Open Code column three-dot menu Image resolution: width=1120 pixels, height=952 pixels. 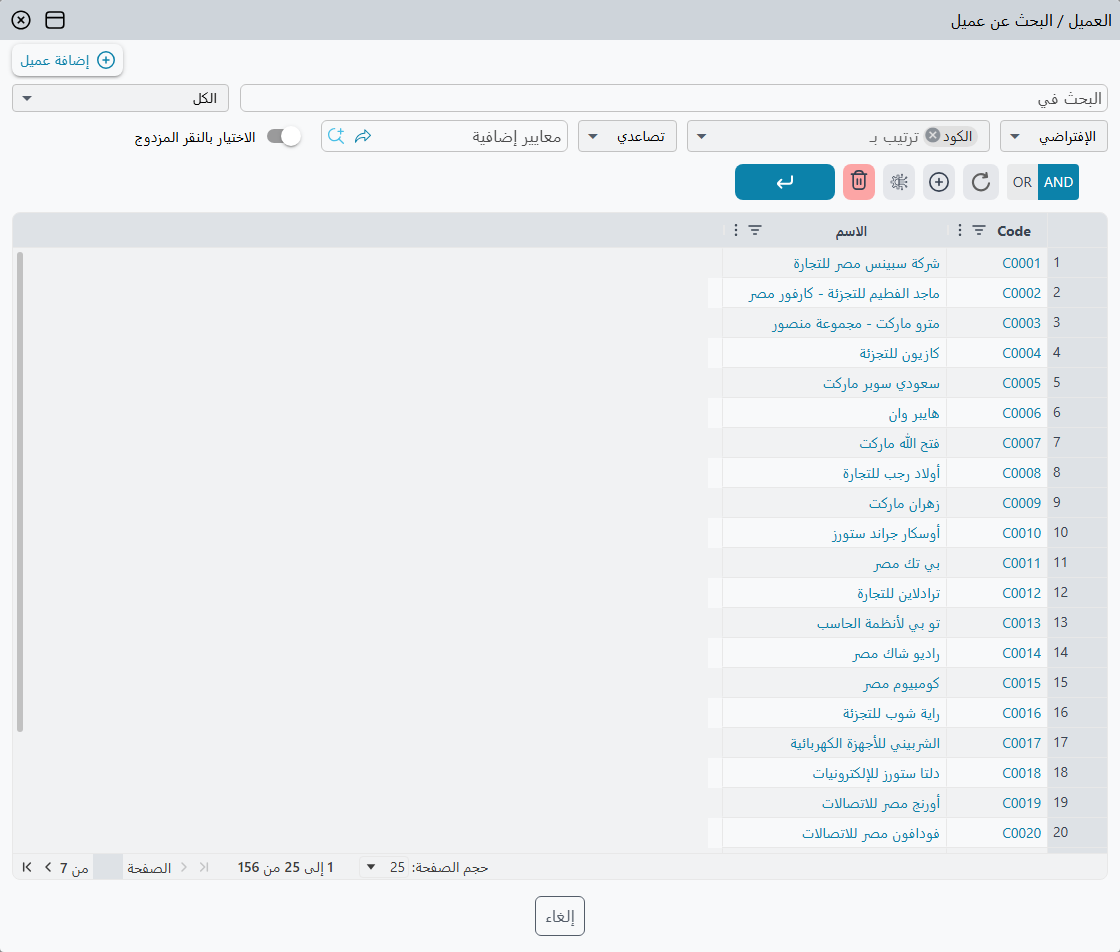pos(959,230)
